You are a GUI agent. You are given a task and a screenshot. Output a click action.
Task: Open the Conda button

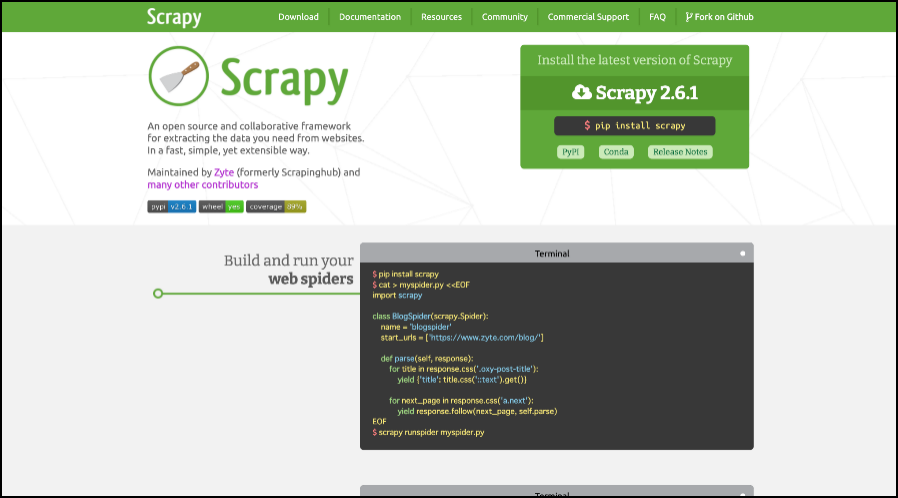(x=616, y=152)
